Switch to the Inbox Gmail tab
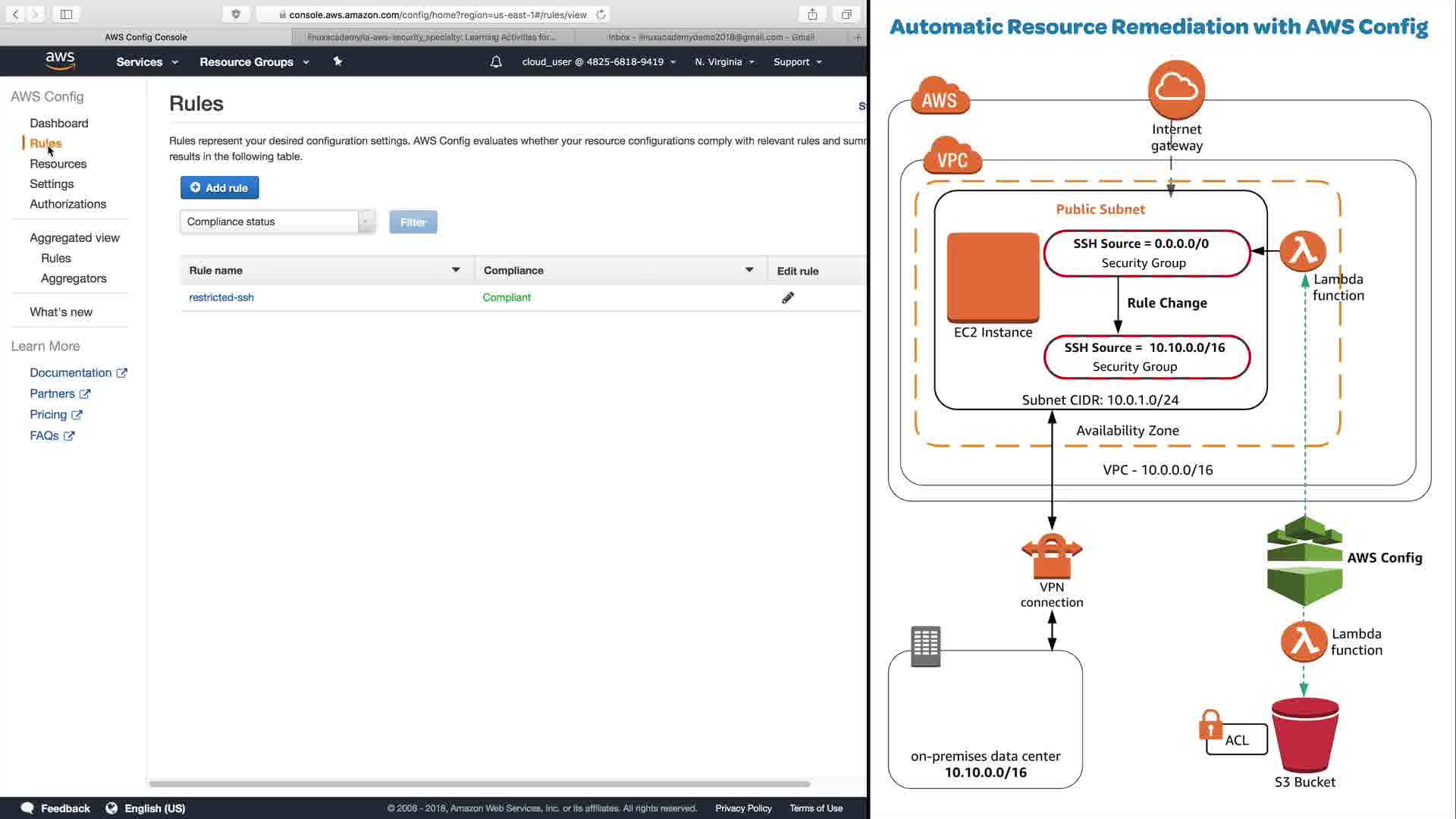The width and height of the screenshot is (1456, 819). pos(711,37)
